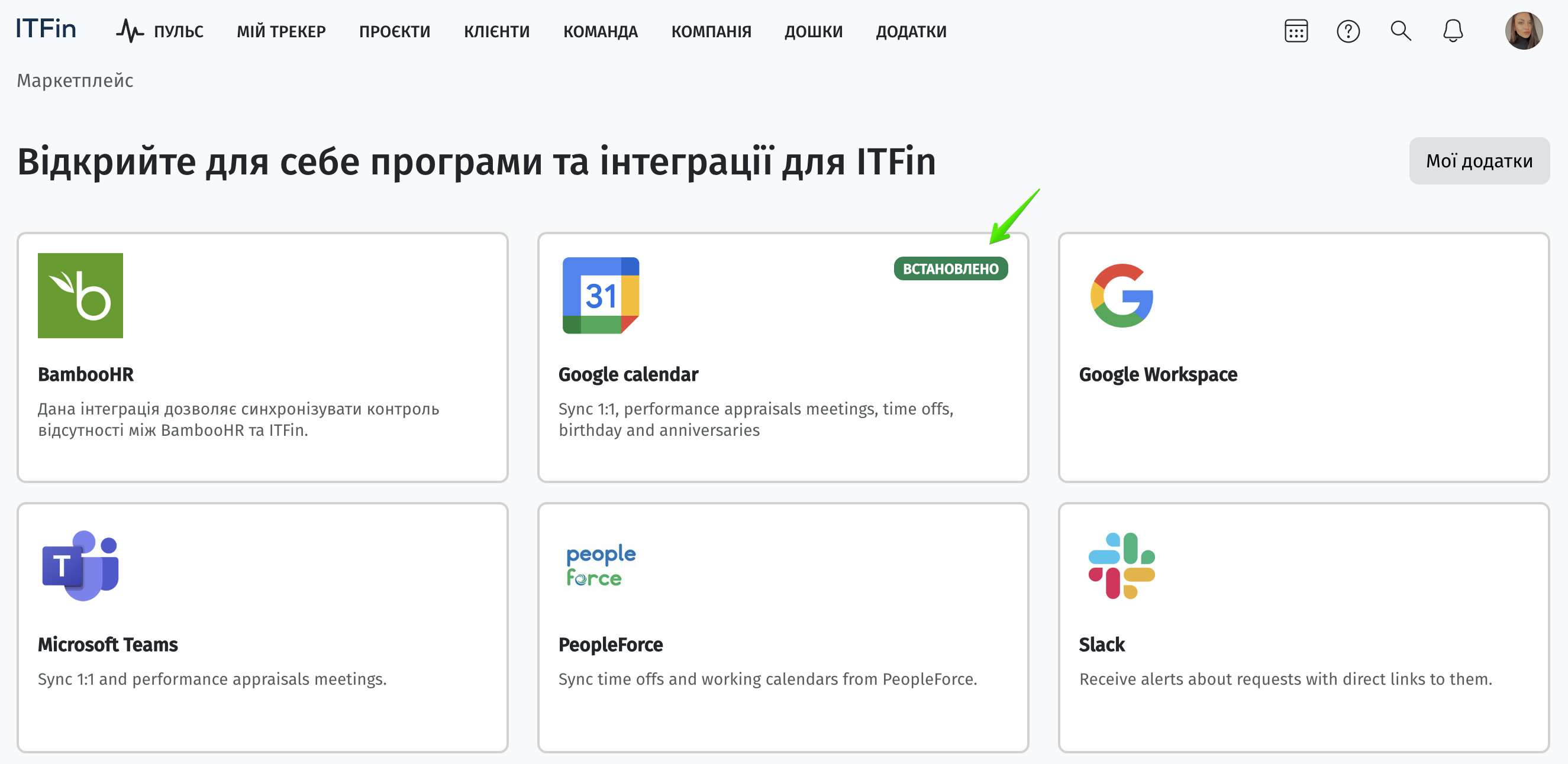
Task: Click the Мої додатки button
Action: point(1479,161)
